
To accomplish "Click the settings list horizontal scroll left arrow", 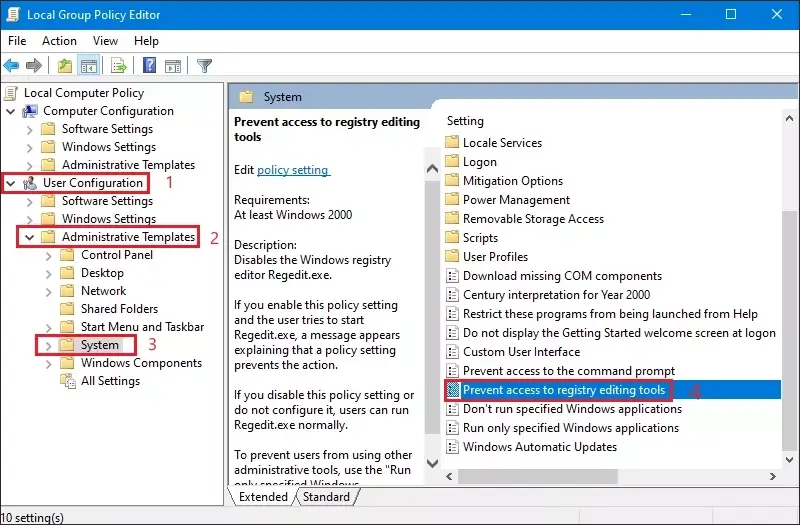I will click(x=449, y=477).
